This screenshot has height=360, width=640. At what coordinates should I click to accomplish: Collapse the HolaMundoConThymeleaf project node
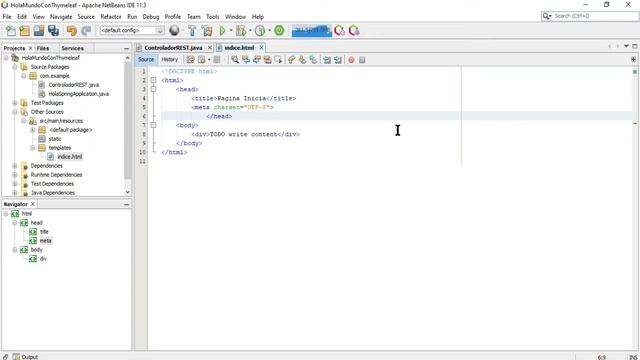pyautogui.click(x=6, y=58)
